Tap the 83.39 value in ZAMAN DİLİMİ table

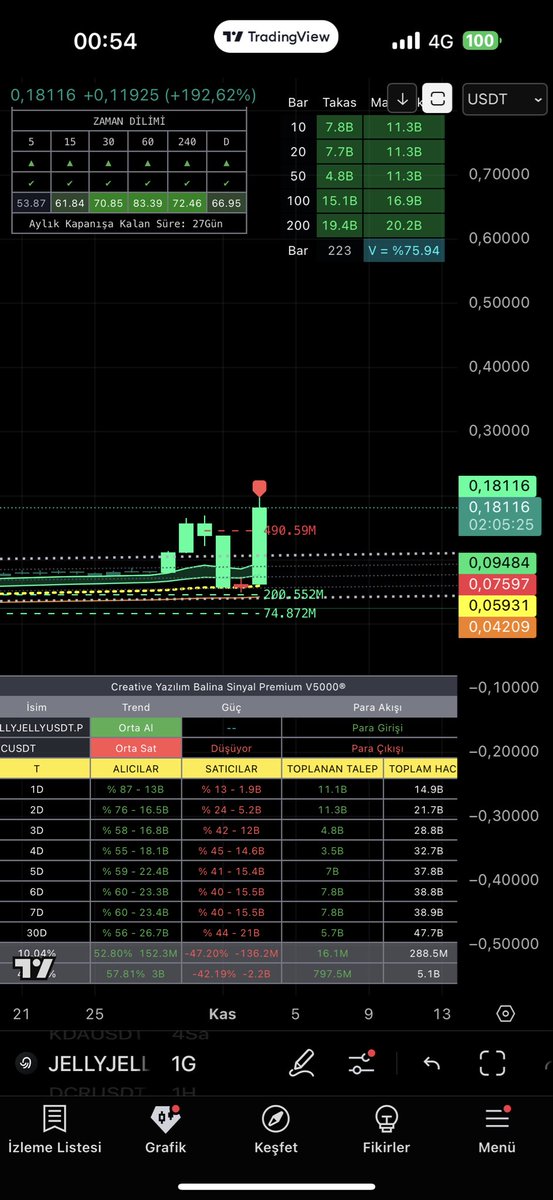click(x=148, y=203)
